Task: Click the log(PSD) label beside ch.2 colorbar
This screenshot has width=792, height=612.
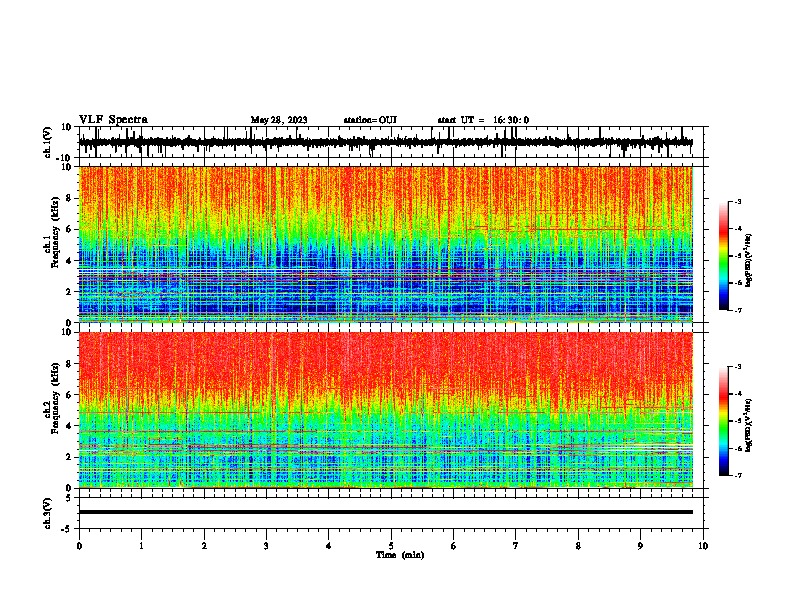Action: (748, 425)
